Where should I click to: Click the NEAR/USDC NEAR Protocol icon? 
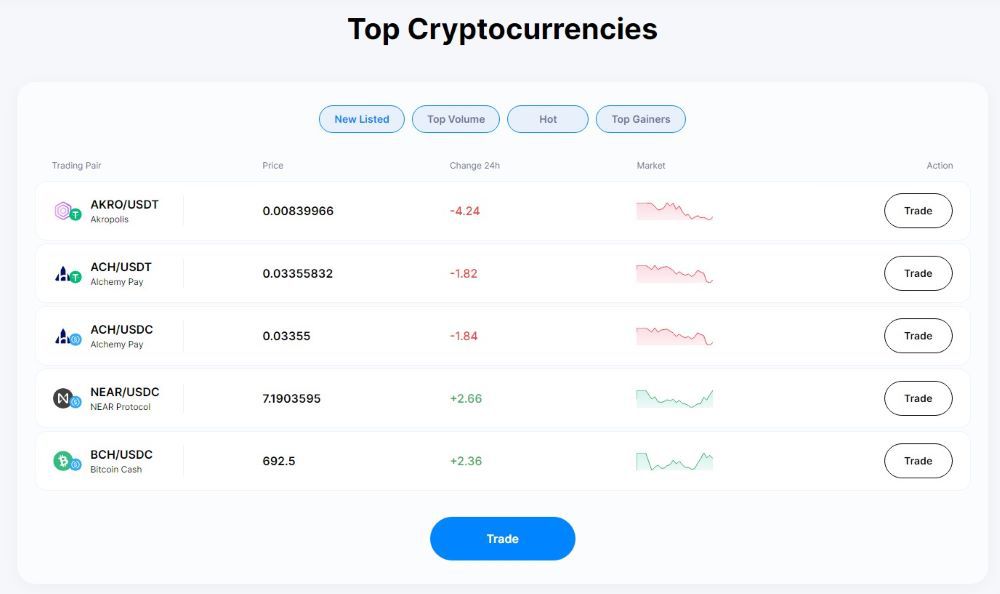point(67,399)
